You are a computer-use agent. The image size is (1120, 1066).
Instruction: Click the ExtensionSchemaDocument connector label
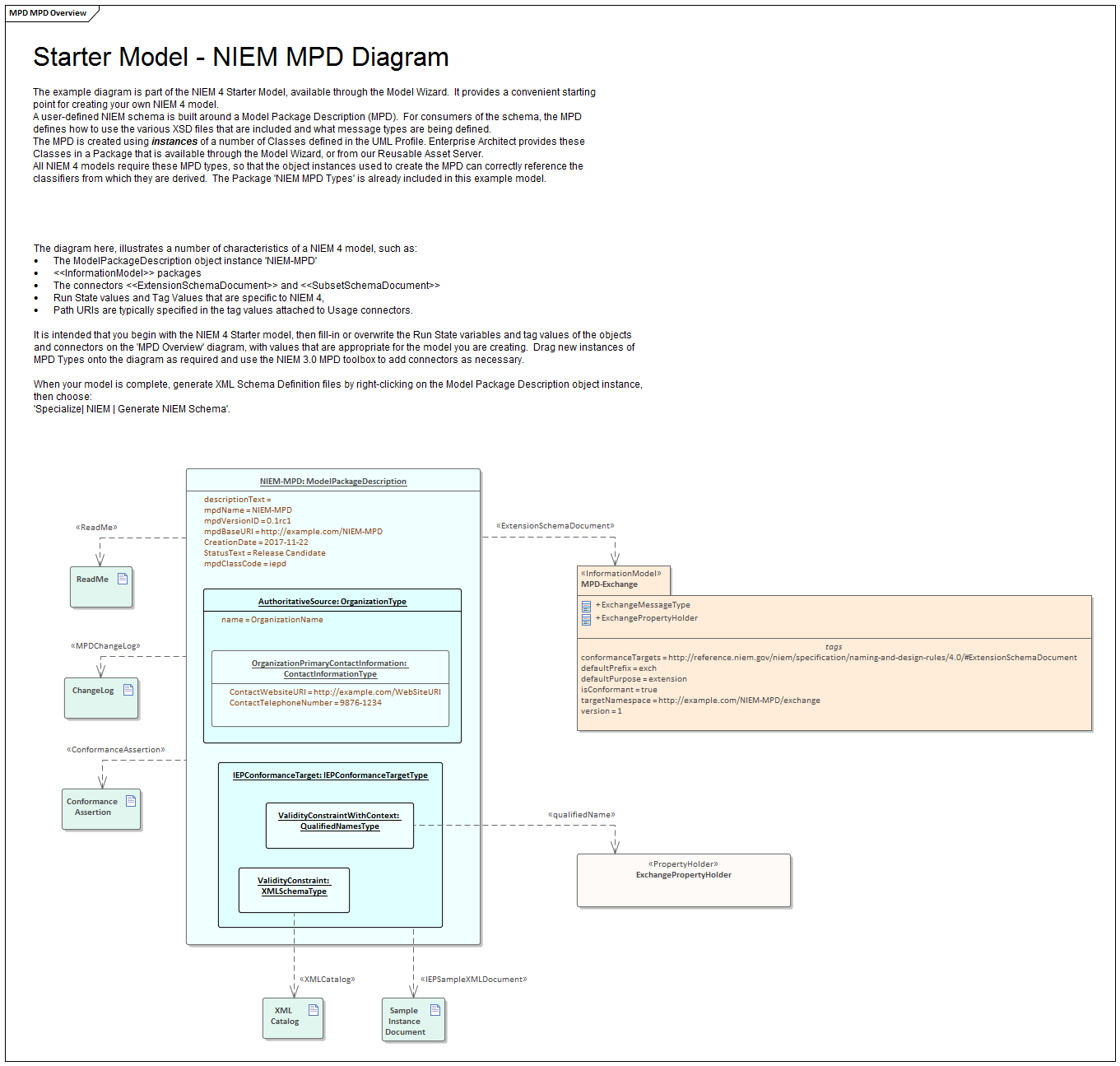[x=555, y=526]
